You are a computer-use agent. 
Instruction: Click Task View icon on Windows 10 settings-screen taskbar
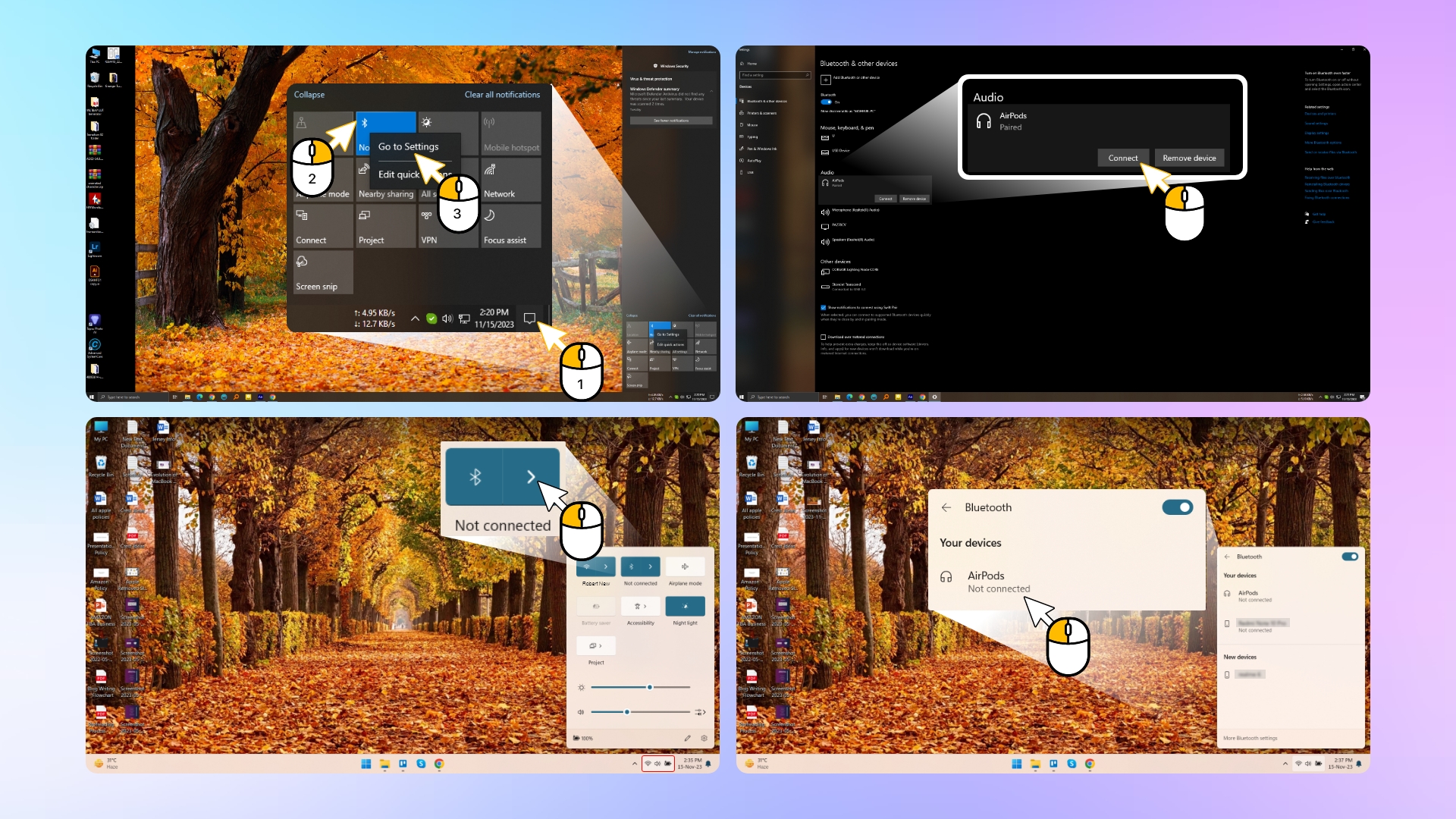(x=825, y=397)
